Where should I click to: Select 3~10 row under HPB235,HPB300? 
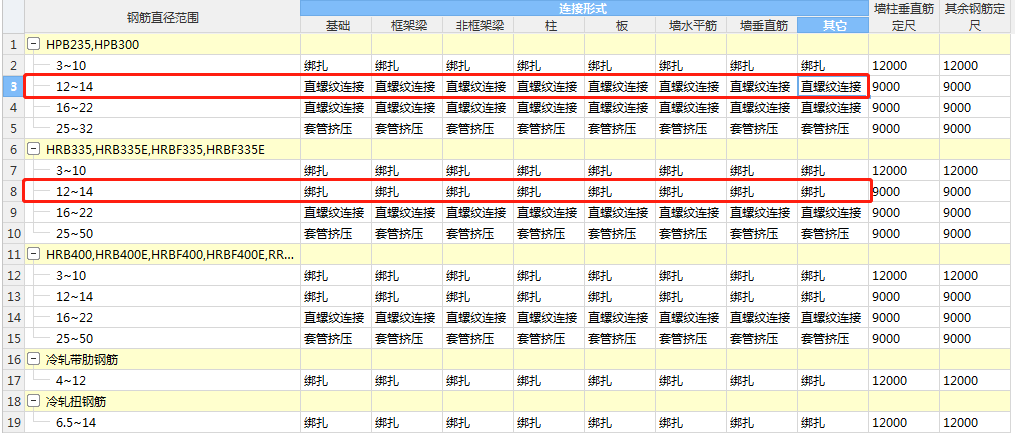(162, 66)
